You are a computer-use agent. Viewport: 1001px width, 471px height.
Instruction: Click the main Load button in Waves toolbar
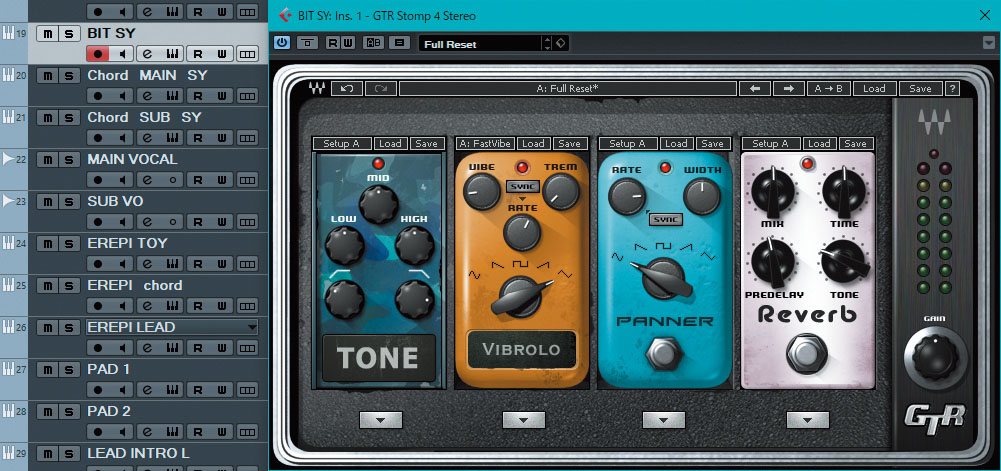point(874,89)
